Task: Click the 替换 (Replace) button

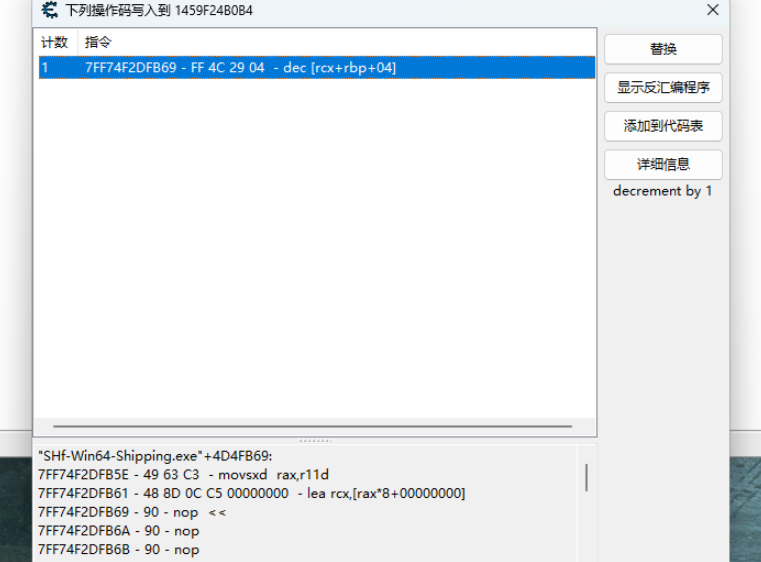Action: 663,49
